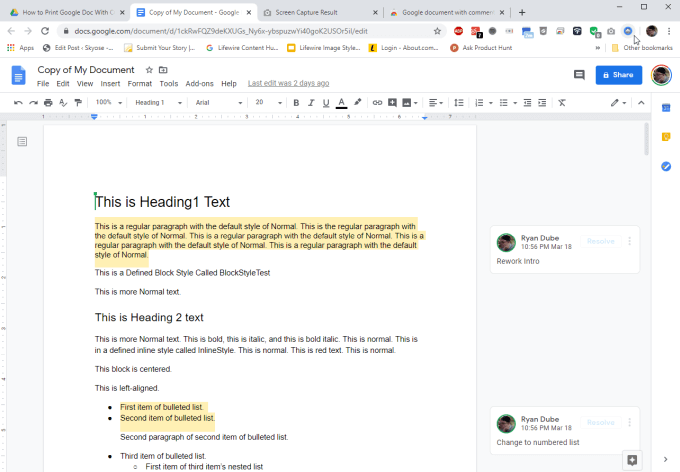
Task: Click the Bulleted list icon
Action: [503, 103]
